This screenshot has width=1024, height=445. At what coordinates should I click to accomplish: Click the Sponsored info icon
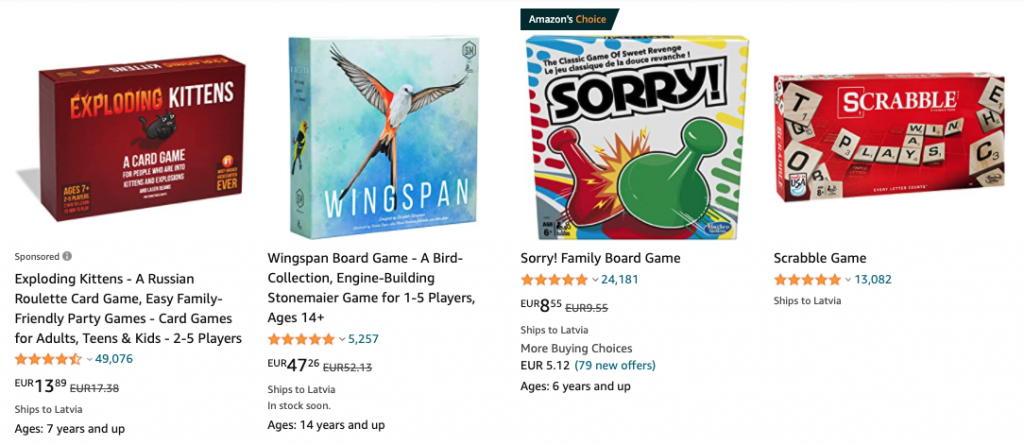coord(67,256)
